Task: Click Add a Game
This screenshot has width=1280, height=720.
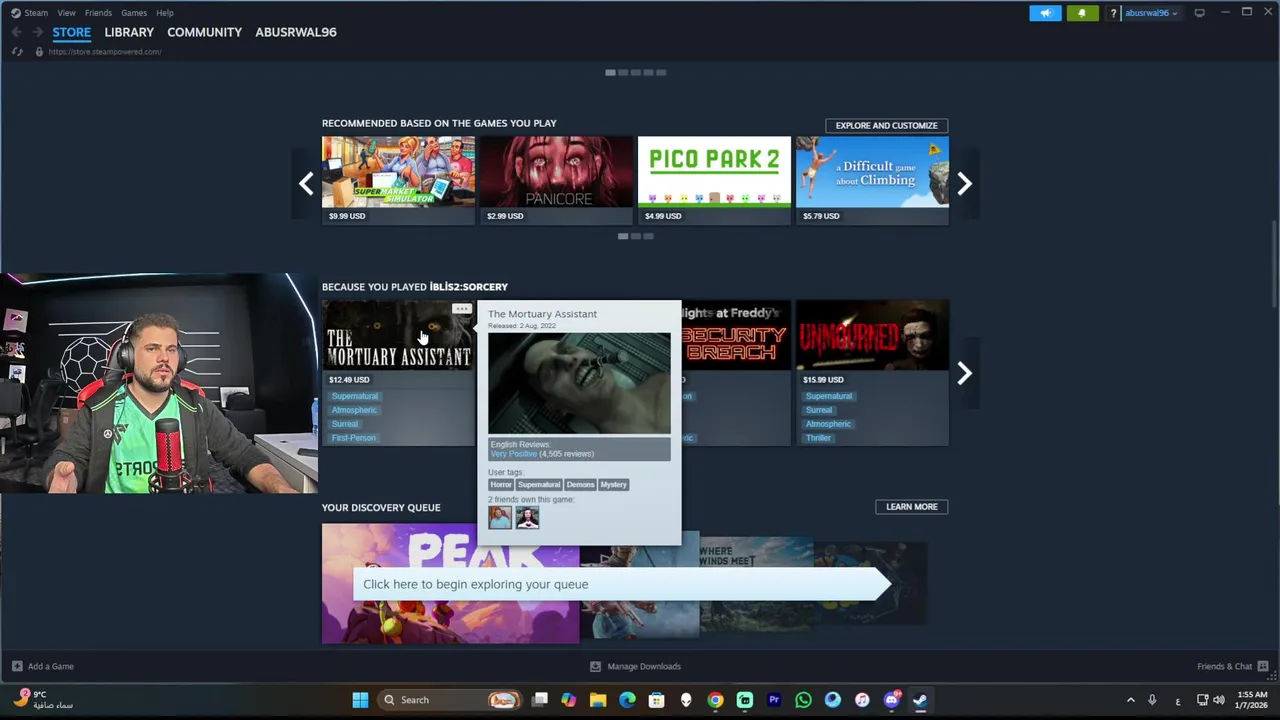Action: pos(42,666)
